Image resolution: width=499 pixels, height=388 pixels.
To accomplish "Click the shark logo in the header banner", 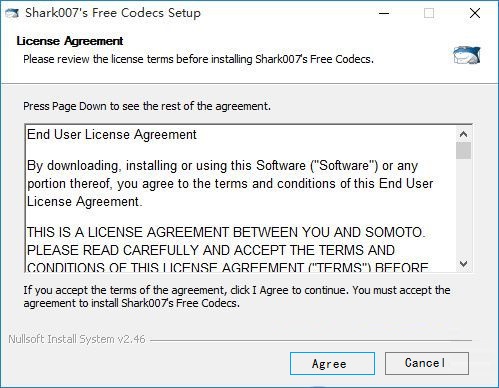I will tap(467, 55).
